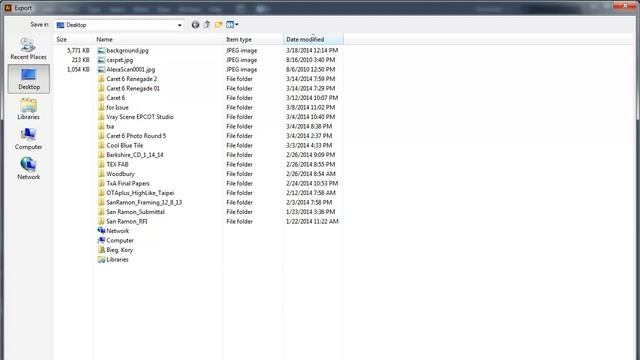Open Recent Places in sidebar

pyautogui.click(x=28, y=49)
